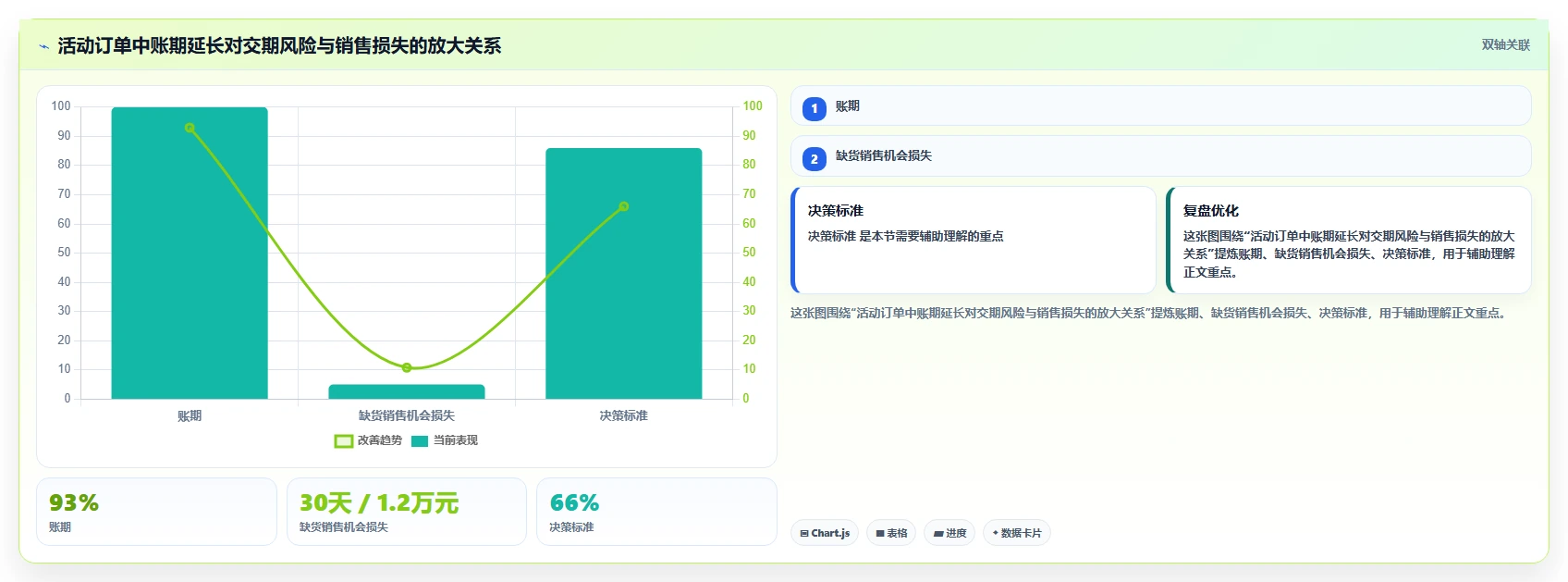Screen dimensions: 1568x582
Task: Click the 表格 tag
Action: [x=891, y=533]
